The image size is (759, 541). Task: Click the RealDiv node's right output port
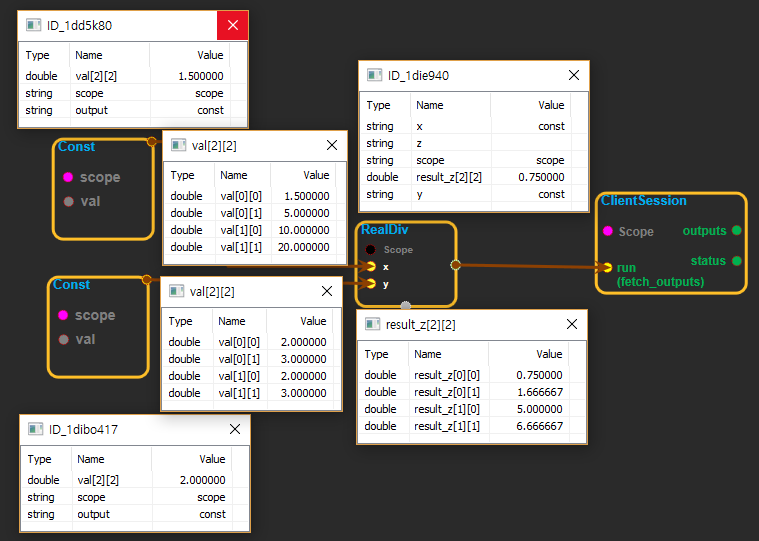[x=456, y=265]
